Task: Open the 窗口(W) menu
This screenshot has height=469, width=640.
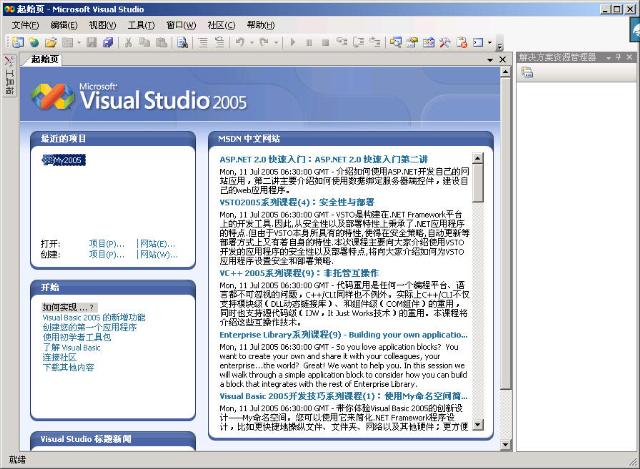Action: [181, 25]
